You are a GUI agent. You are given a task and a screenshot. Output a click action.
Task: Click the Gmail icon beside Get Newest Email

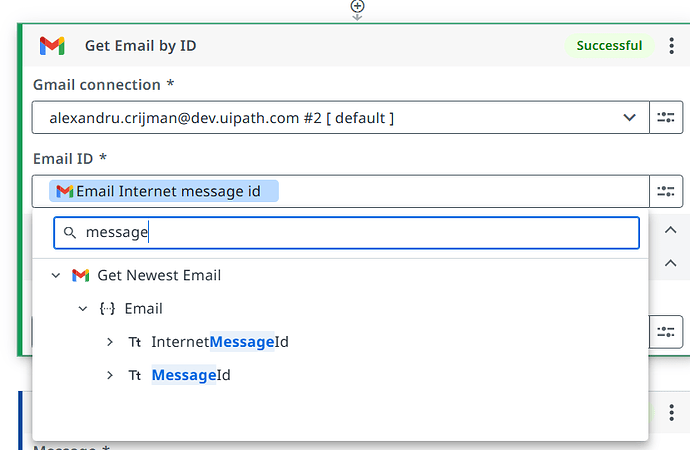click(x=81, y=275)
